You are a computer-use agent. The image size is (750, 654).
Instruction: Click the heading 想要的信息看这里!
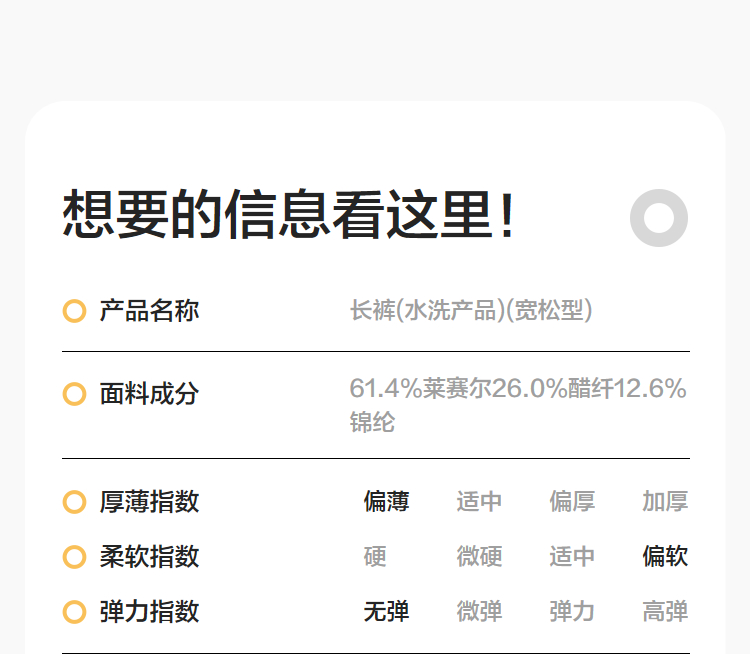point(288,214)
